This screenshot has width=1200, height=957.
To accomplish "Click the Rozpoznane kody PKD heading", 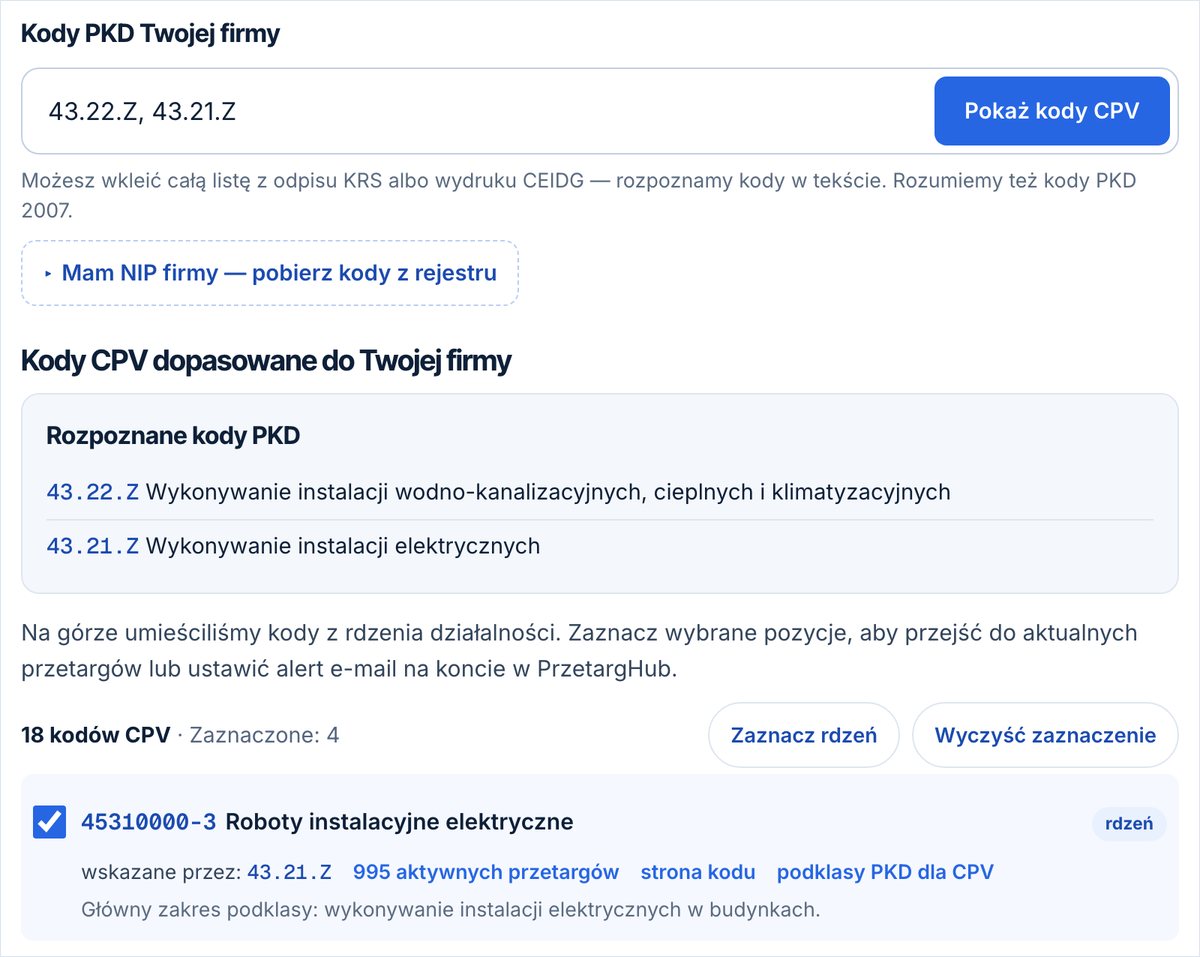I will coord(174,436).
